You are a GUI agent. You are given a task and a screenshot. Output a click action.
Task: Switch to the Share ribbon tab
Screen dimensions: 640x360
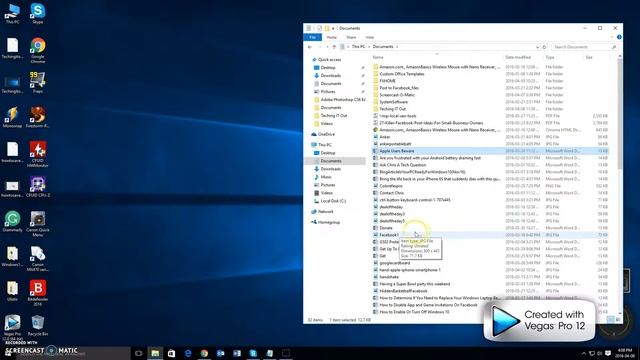coord(351,37)
